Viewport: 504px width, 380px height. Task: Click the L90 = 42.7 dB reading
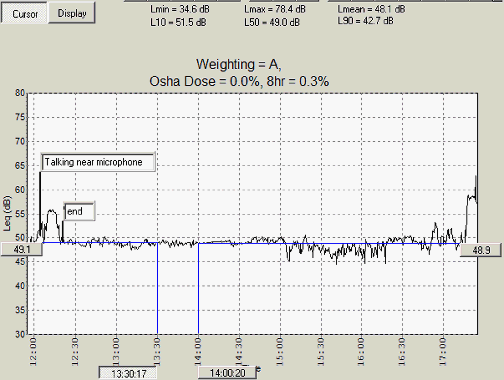365,21
